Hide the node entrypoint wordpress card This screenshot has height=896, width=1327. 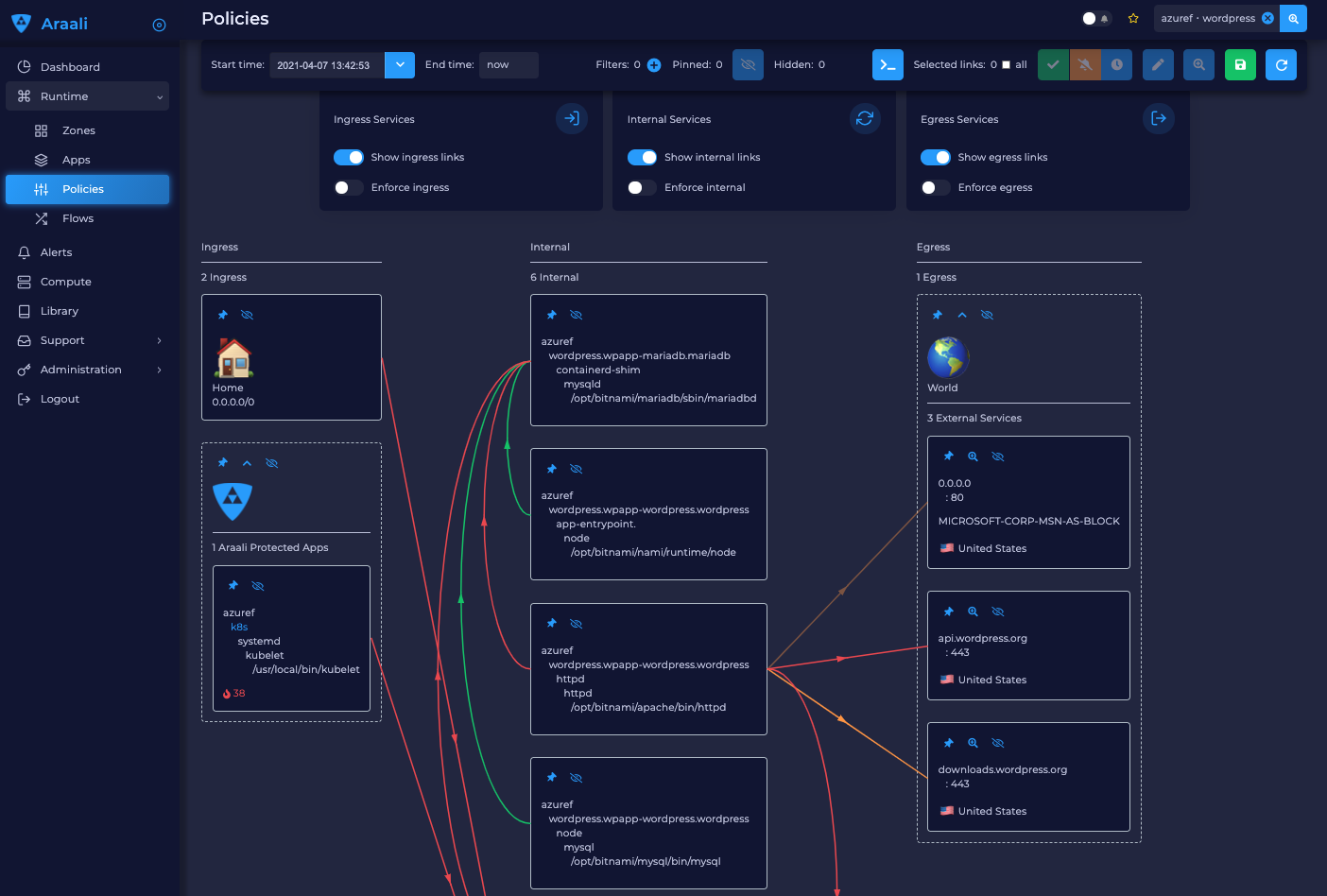click(577, 469)
